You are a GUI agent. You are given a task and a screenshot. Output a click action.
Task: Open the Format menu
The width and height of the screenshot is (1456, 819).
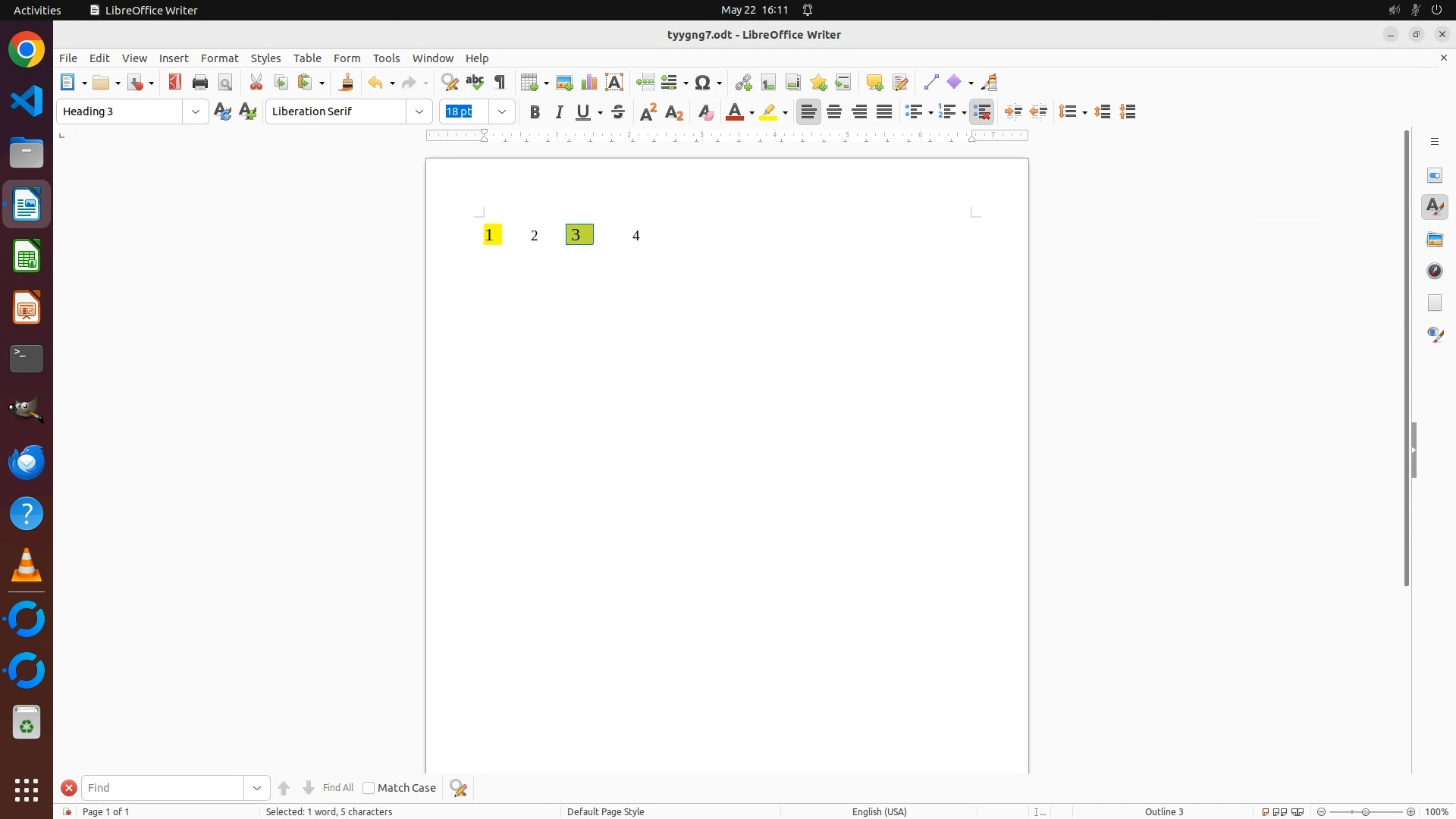click(219, 58)
